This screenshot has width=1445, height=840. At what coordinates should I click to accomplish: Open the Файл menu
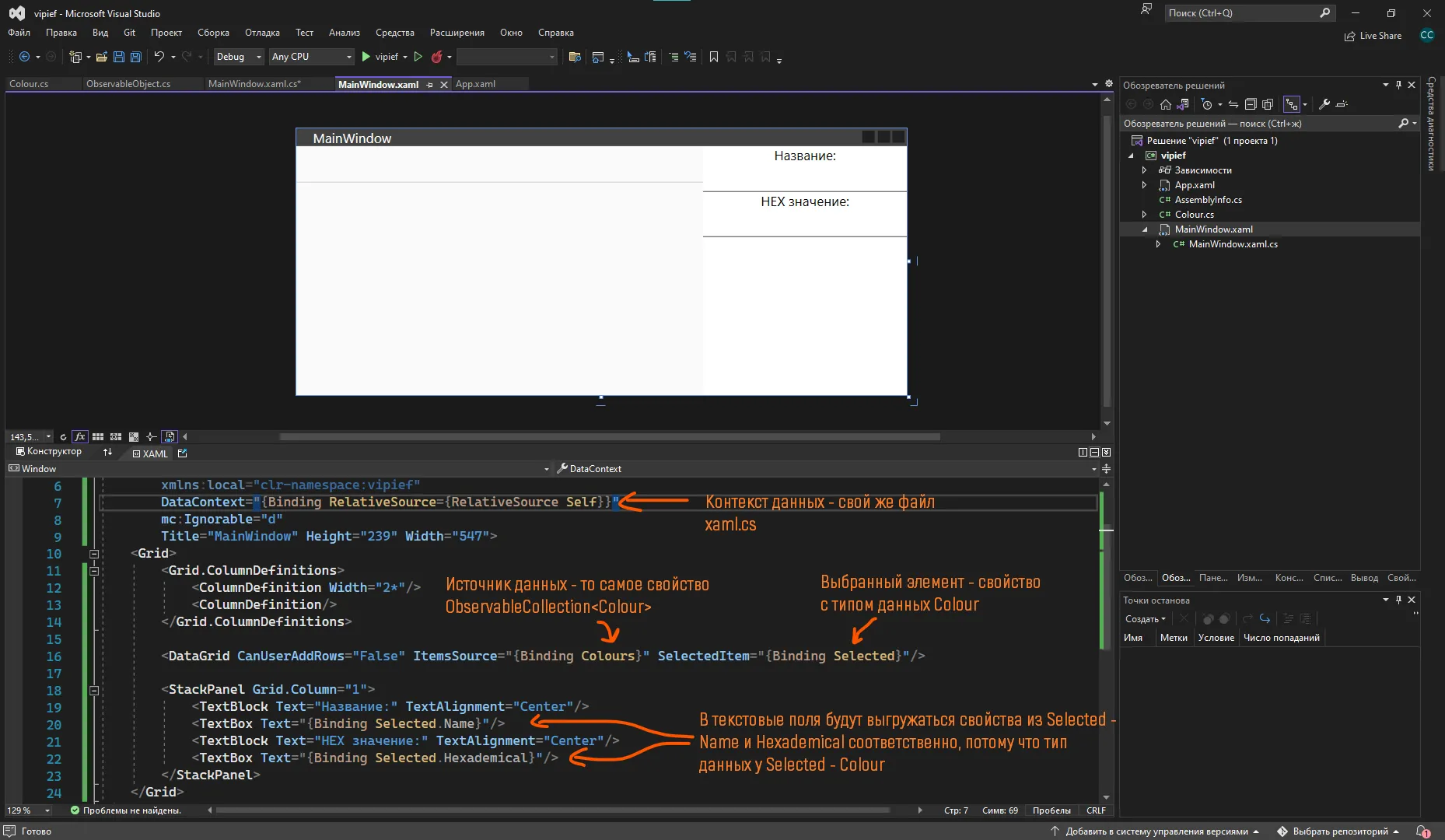coord(19,33)
